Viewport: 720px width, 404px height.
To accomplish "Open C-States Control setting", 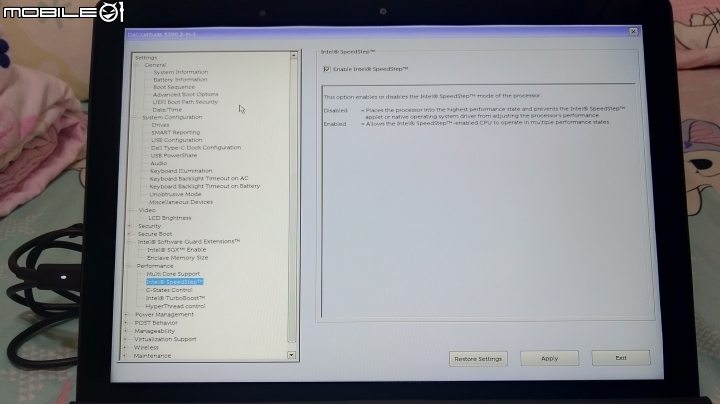I will (x=169, y=290).
